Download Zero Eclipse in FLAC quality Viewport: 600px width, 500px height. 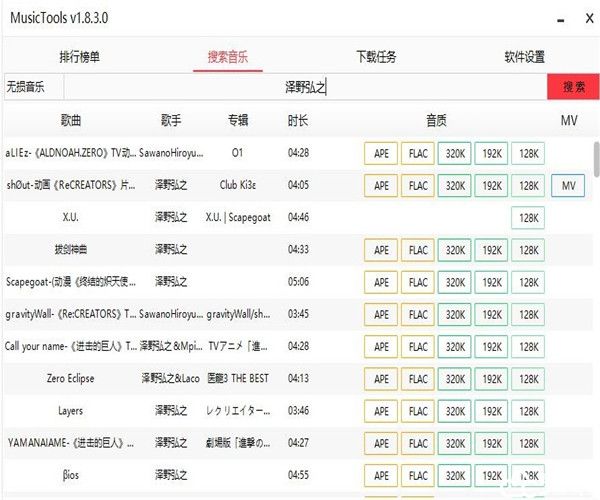tap(418, 379)
